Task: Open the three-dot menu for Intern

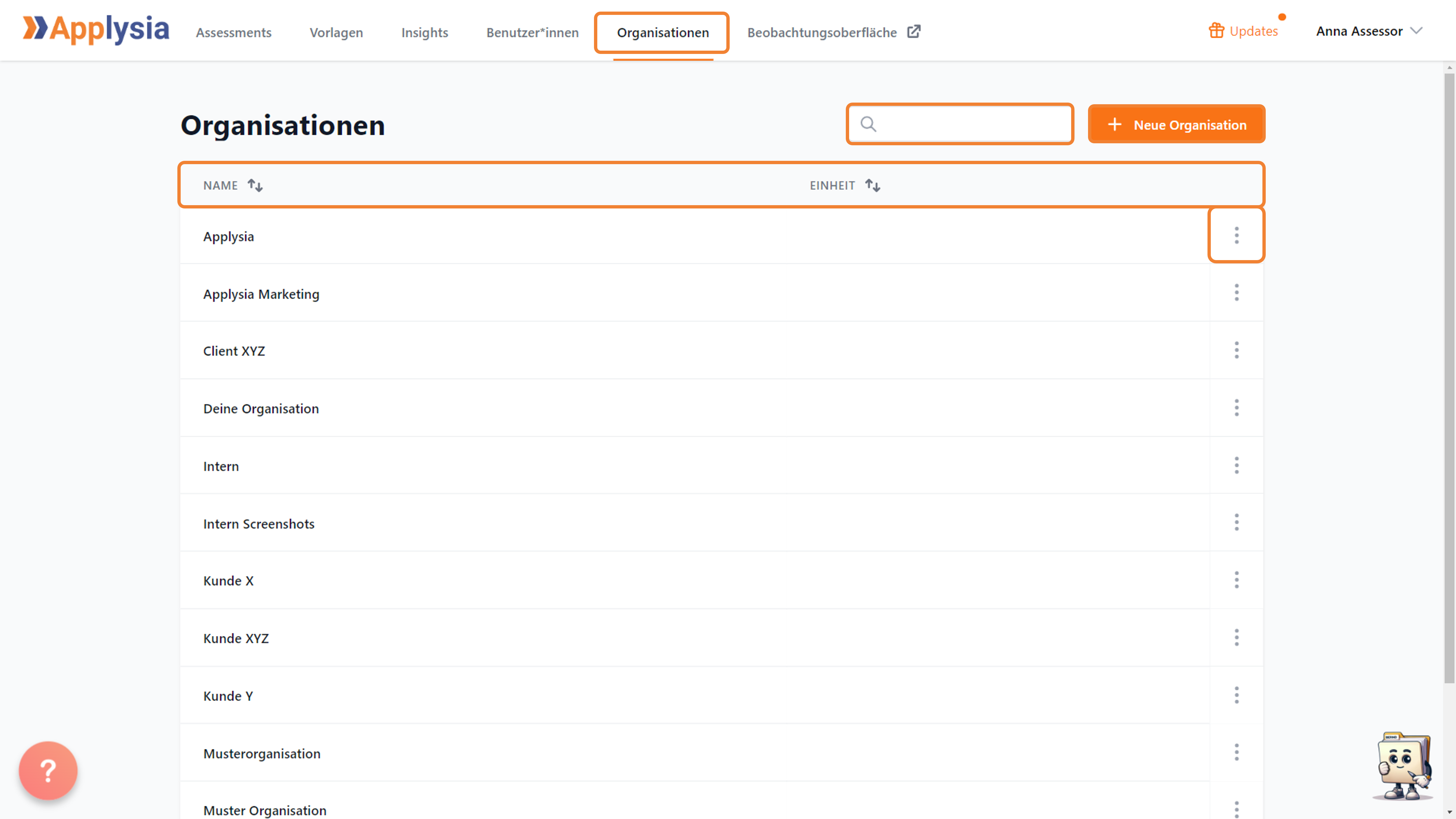Action: 1236,465
